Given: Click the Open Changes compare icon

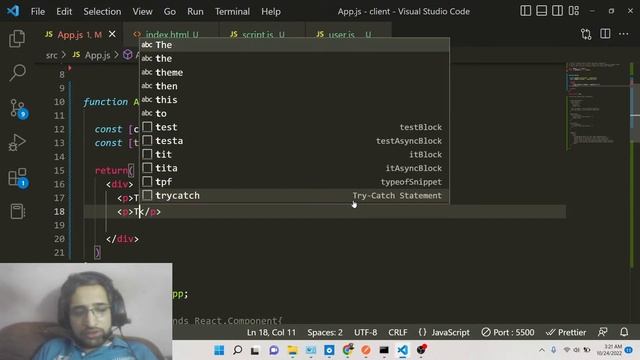Looking at the screenshot, I should point(586,34).
